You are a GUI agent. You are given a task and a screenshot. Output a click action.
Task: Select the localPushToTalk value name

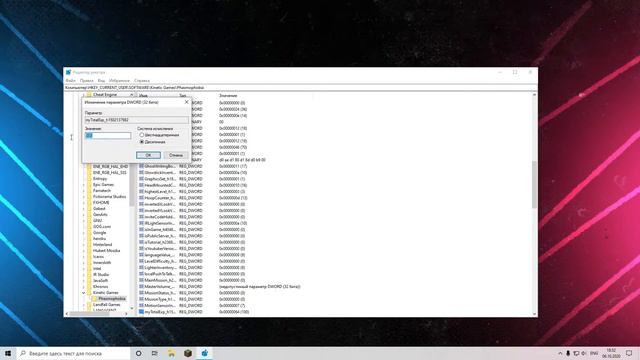pyautogui.click(x=160, y=274)
